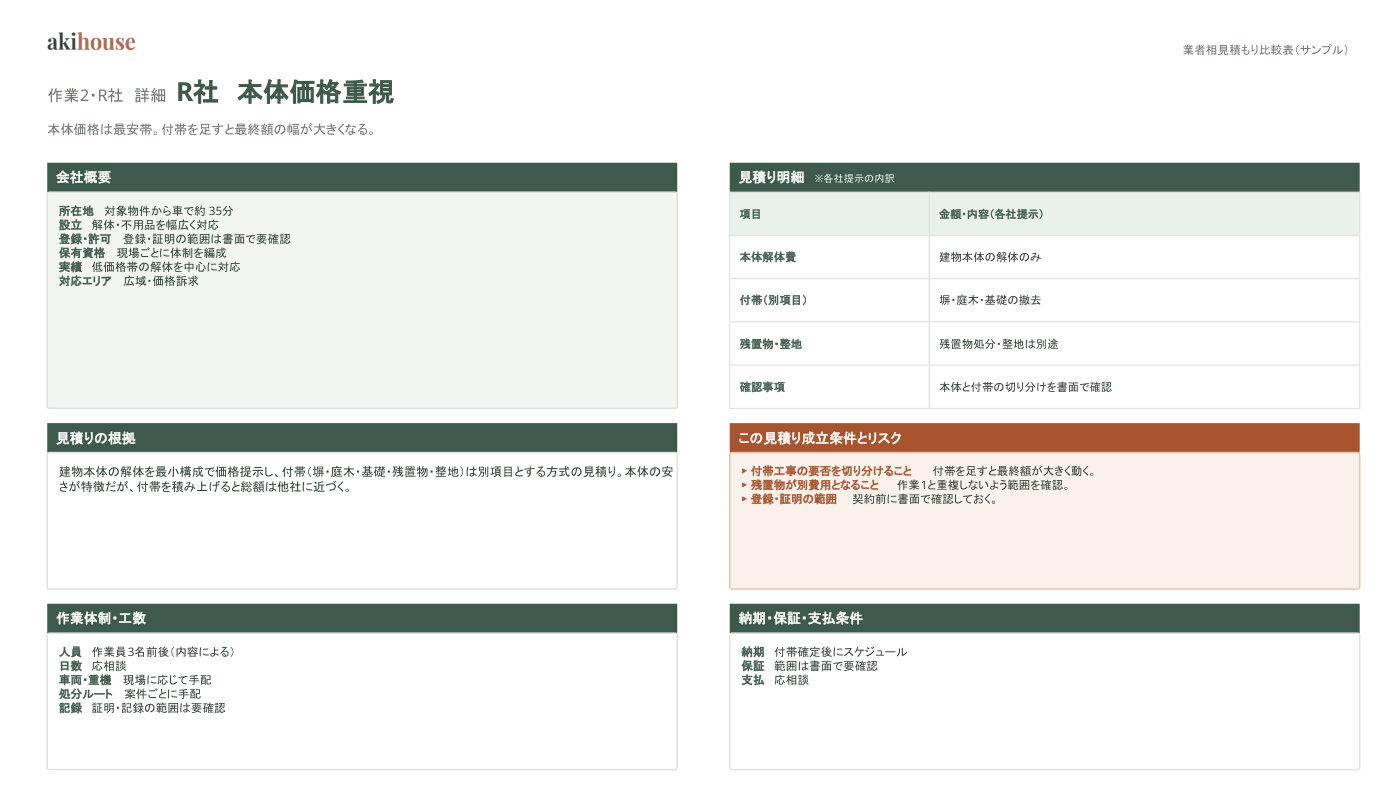Click the 記録 row text

tap(142, 708)
